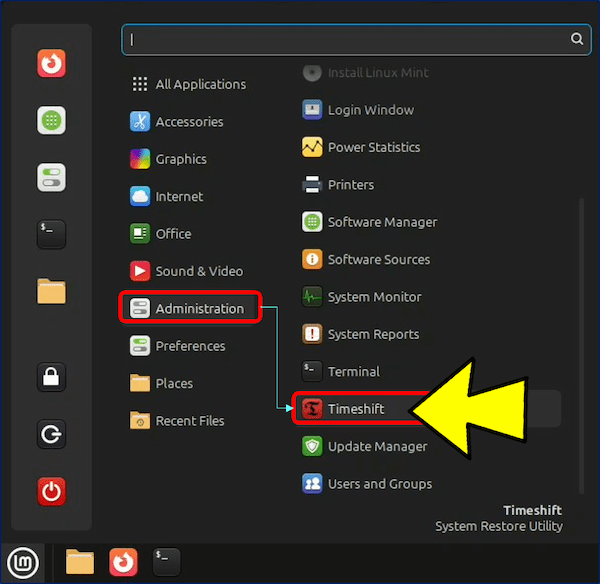Focus the menu search field

[356, 40]
